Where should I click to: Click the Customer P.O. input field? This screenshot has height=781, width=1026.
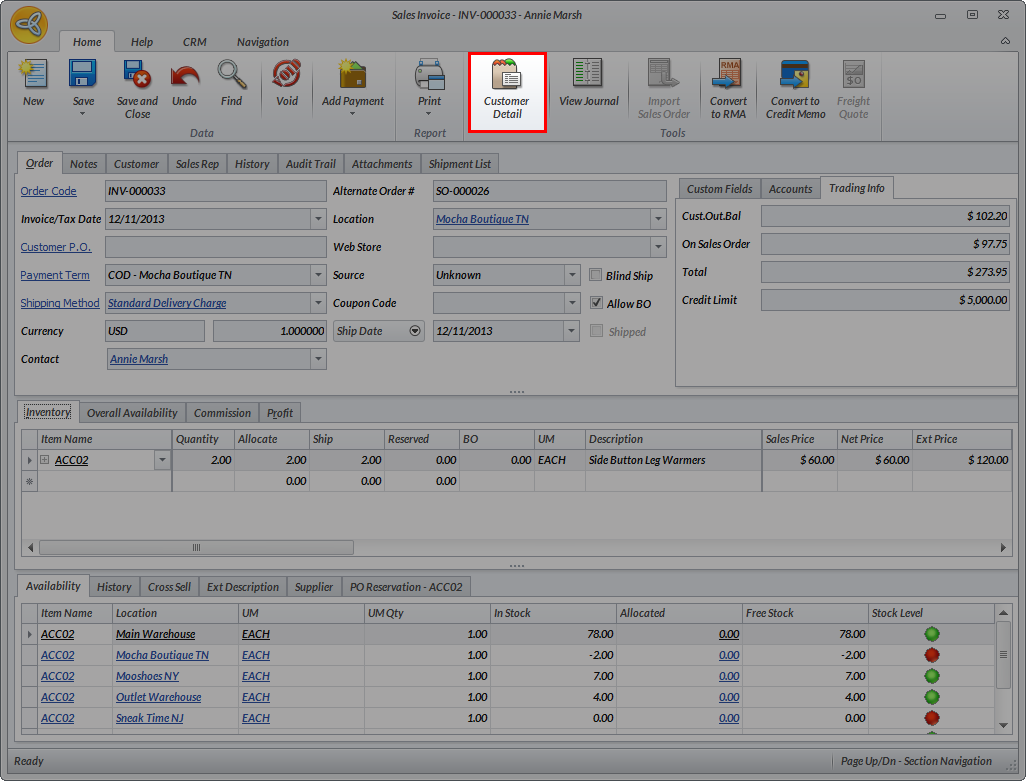215,247
